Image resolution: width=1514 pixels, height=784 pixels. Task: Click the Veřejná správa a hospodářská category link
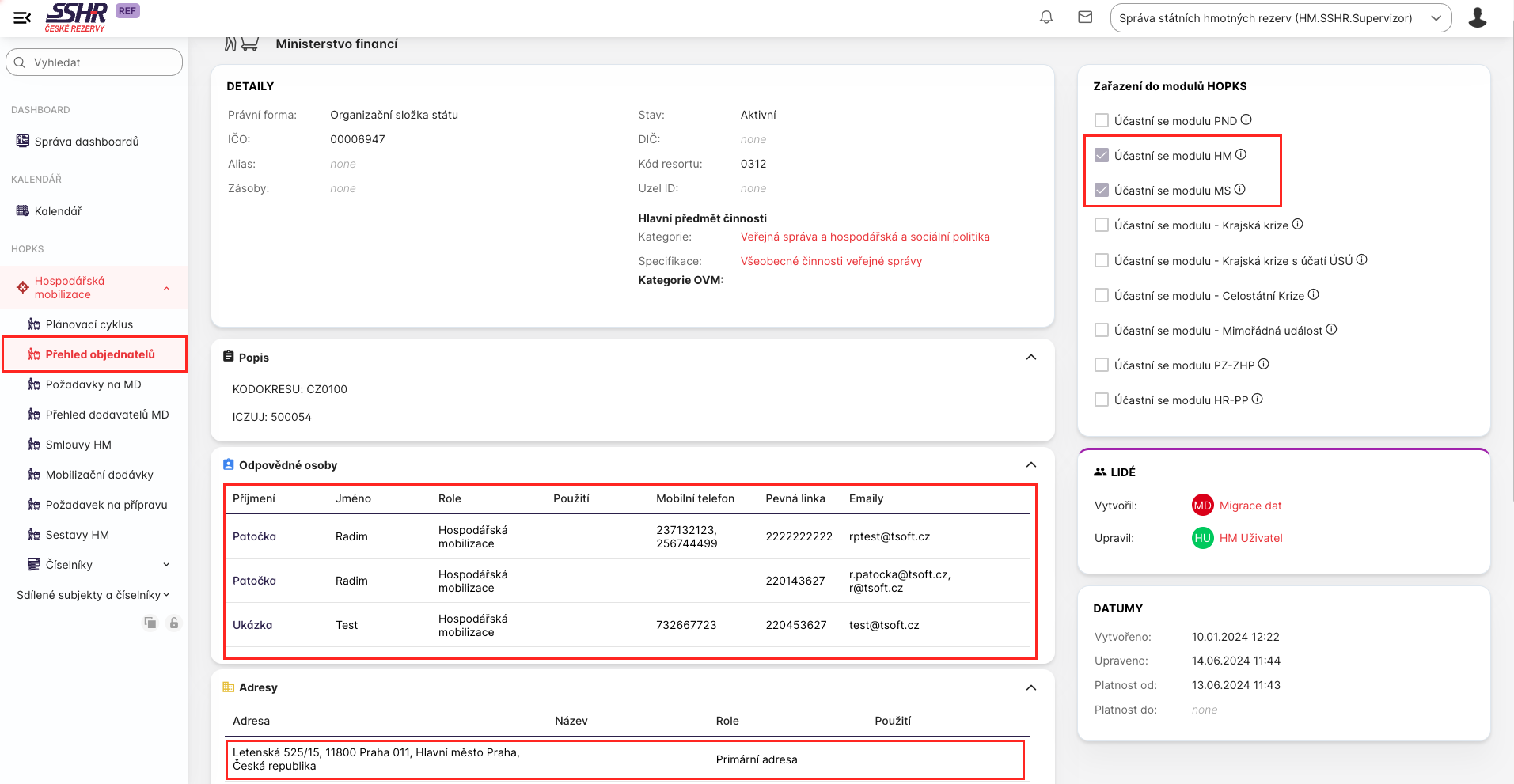(864, 237)
